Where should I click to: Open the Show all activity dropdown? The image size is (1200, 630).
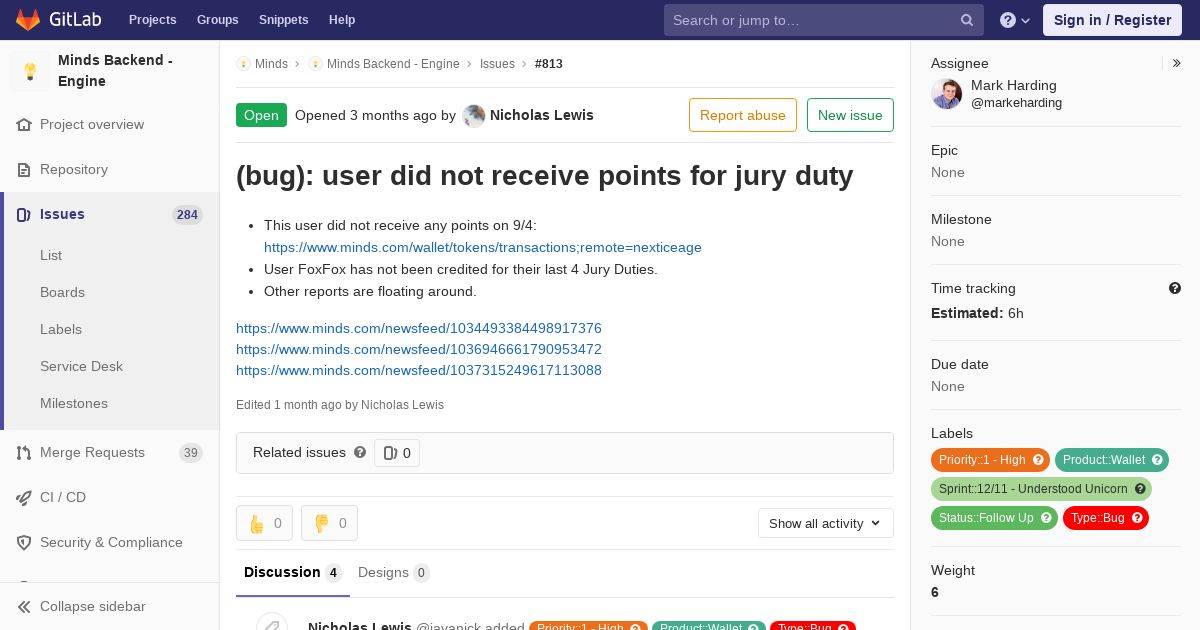[x=825, y=523]
